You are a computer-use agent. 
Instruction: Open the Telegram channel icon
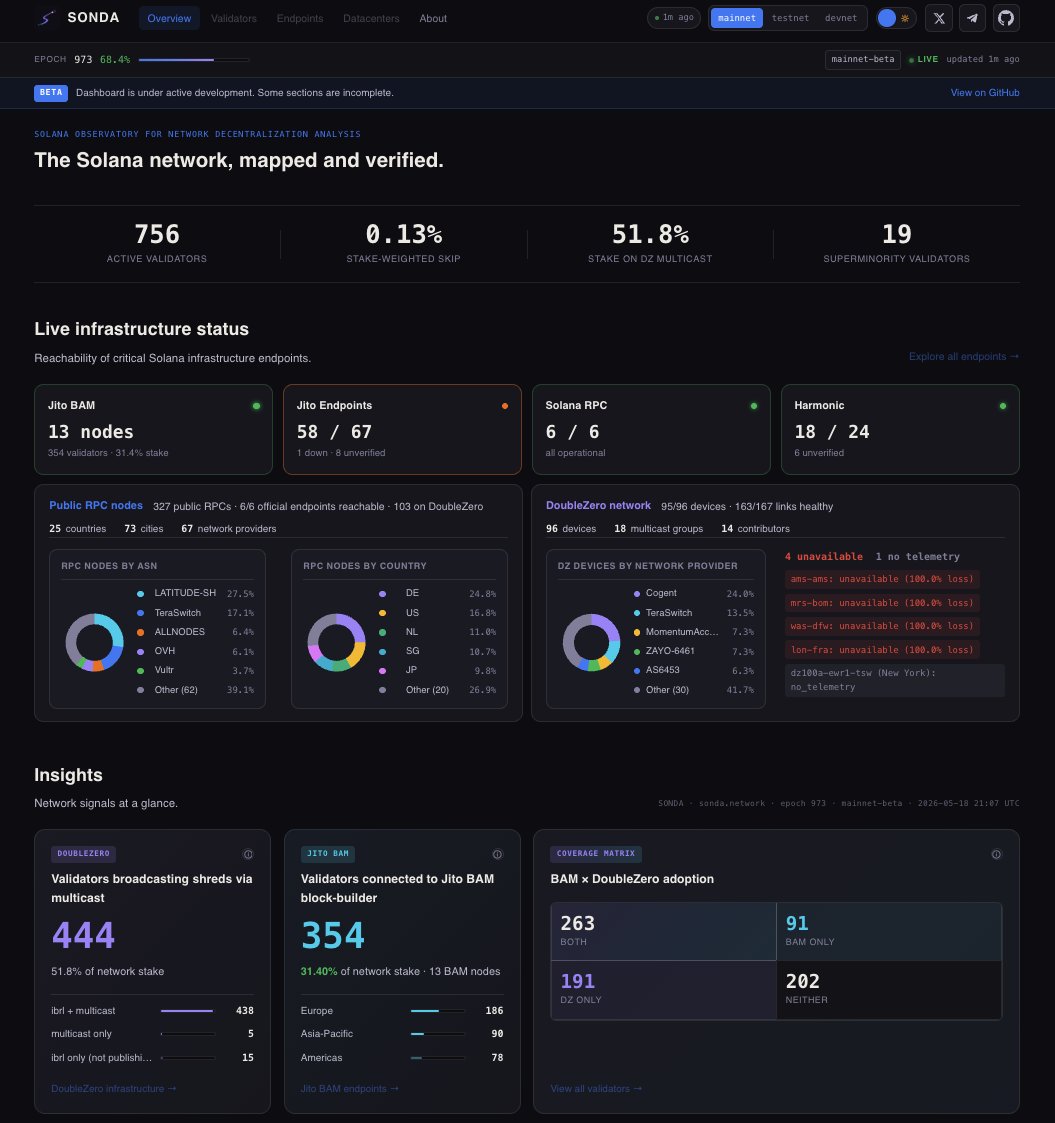pos(973,18)
